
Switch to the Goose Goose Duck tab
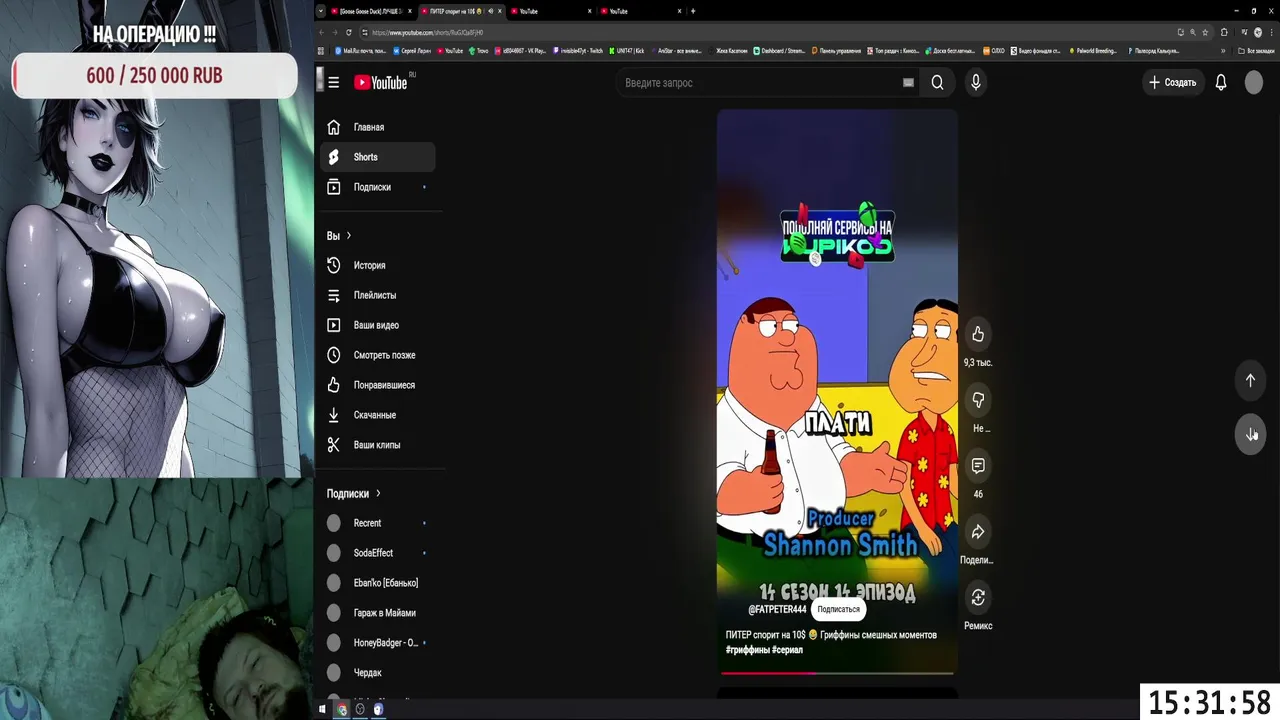[370, 11]
